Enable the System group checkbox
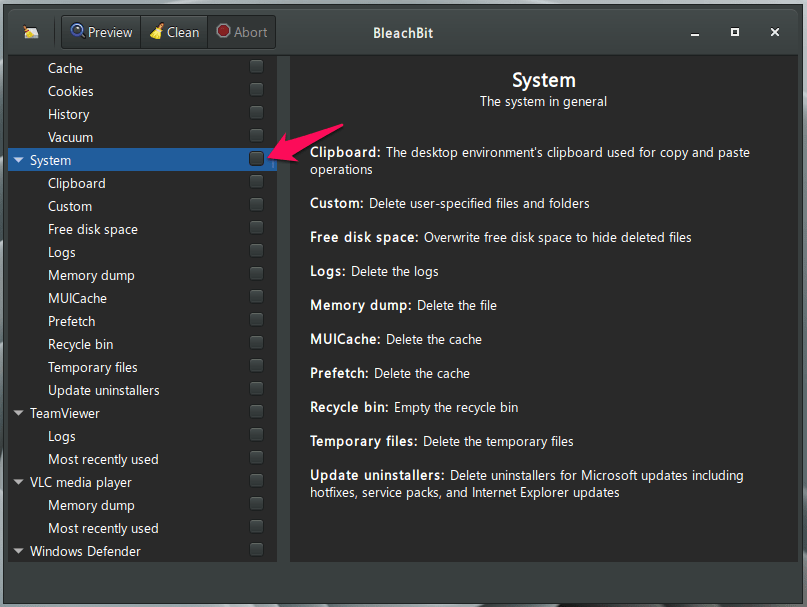Screen dimensions: 807x607 click(256, 159)
